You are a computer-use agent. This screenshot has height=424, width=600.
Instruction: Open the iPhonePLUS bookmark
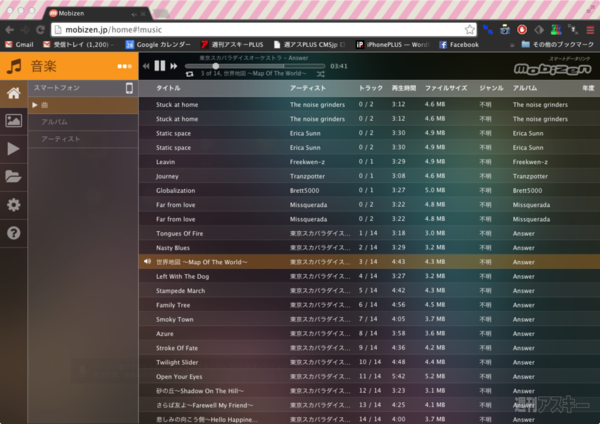(x=393, y=45)
